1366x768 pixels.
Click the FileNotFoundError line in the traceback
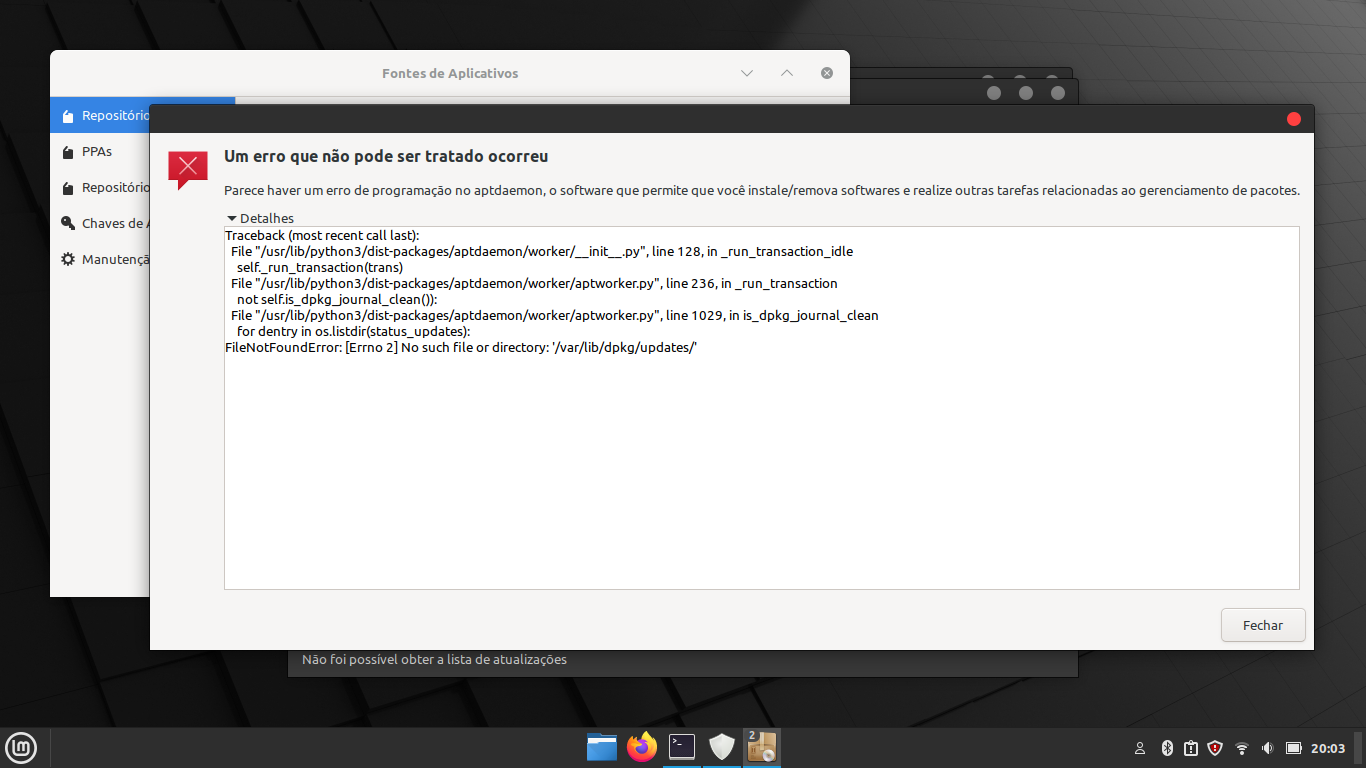pyautogui.click(x=461, y=347)
